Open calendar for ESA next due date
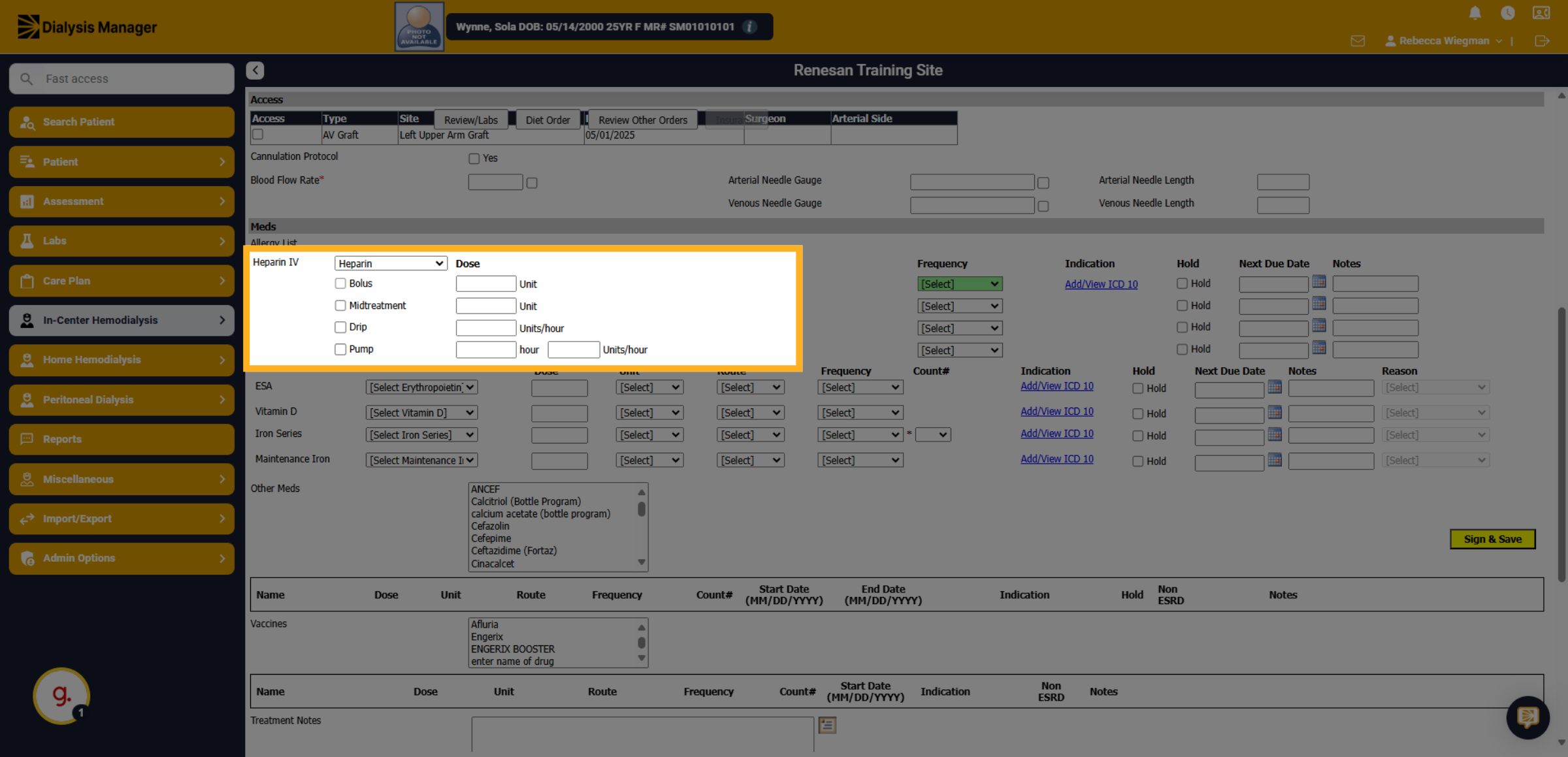Screen dimensions: 1568x757 (x=1275, y=387)
